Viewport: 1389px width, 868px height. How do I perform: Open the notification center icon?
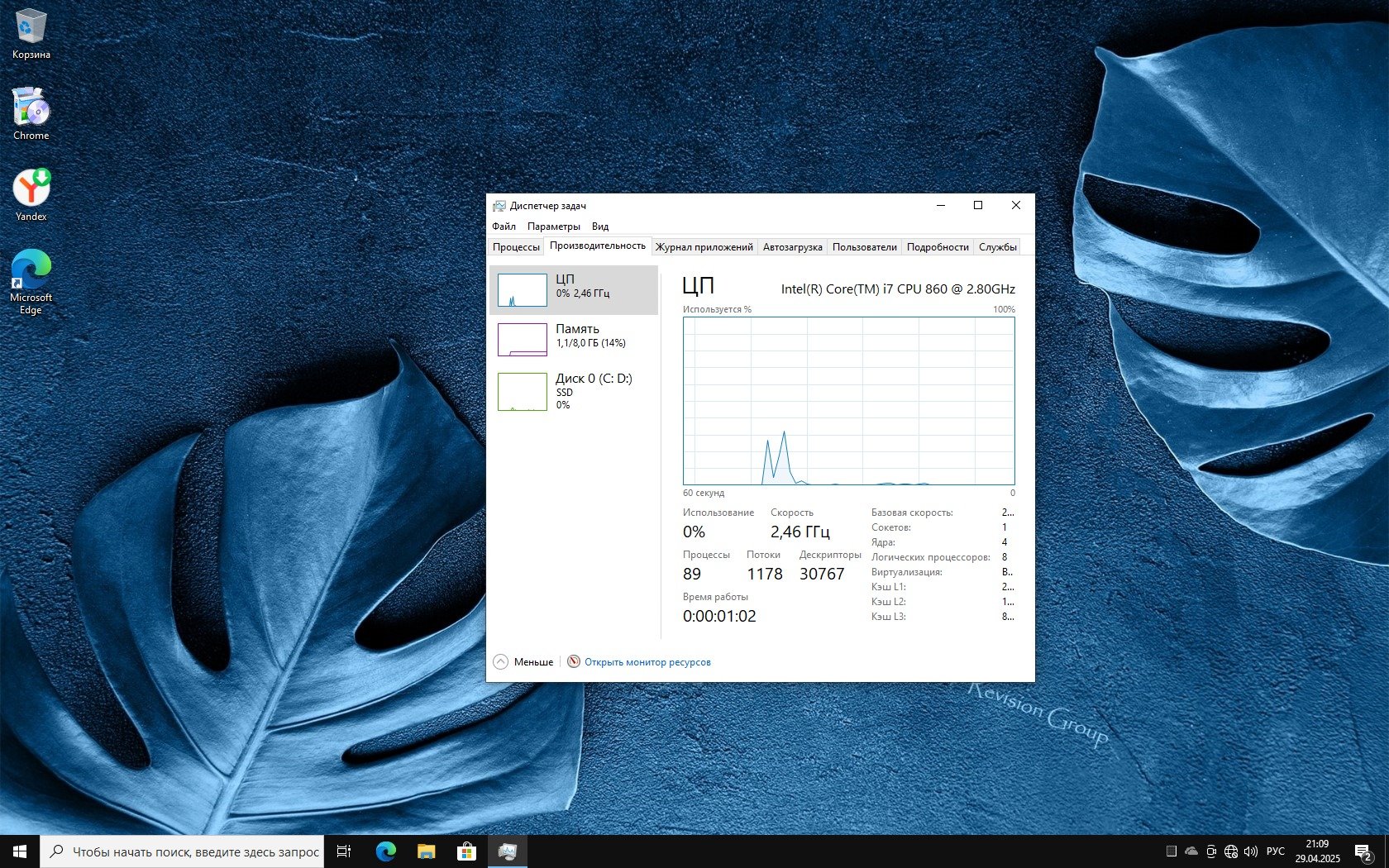[1363, 851]
